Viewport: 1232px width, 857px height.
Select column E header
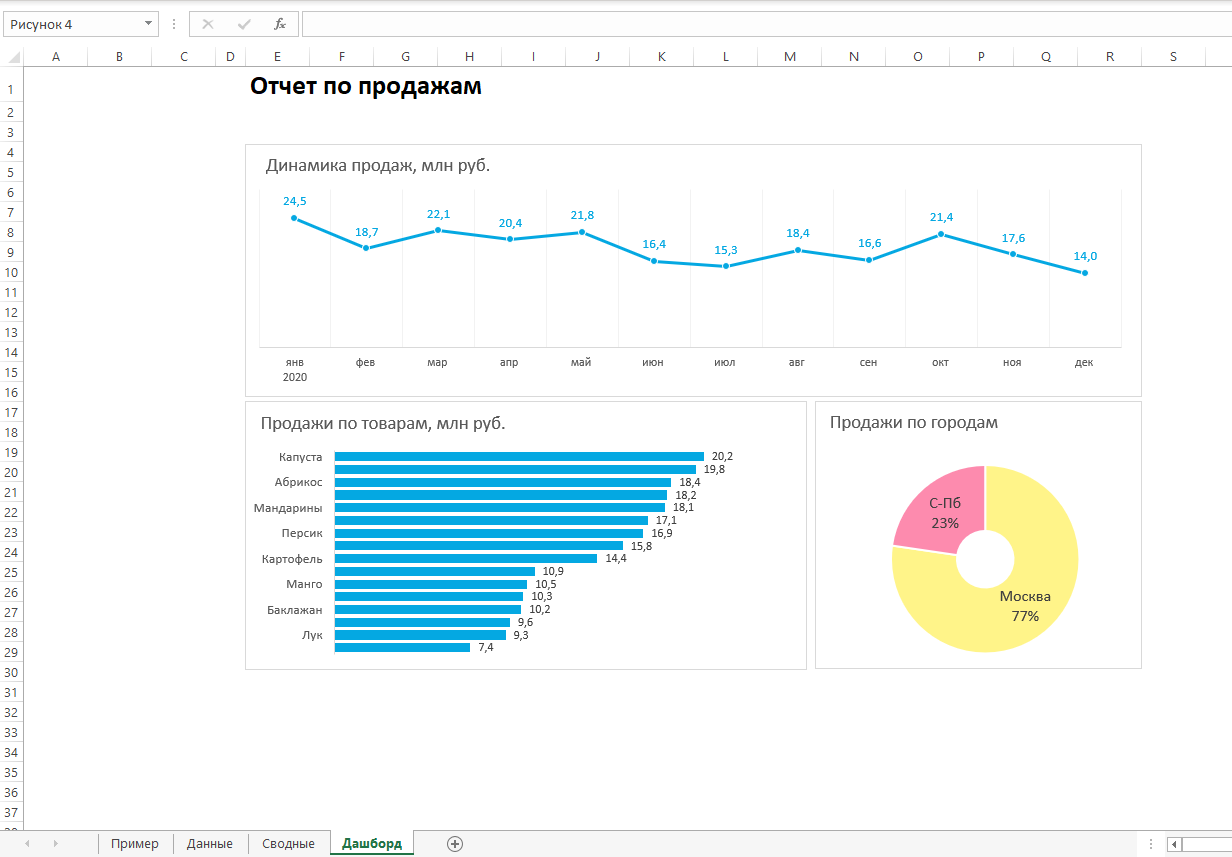click(277, 57)
